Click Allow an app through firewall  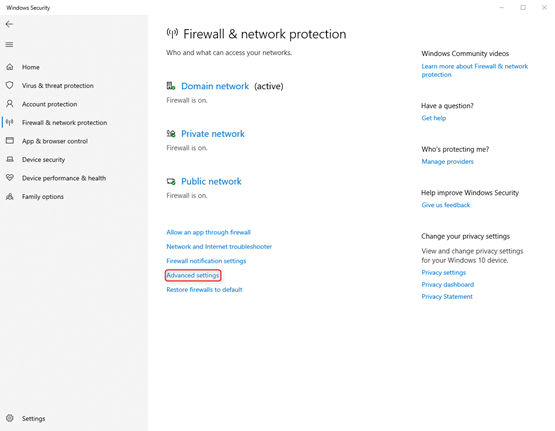208,232
